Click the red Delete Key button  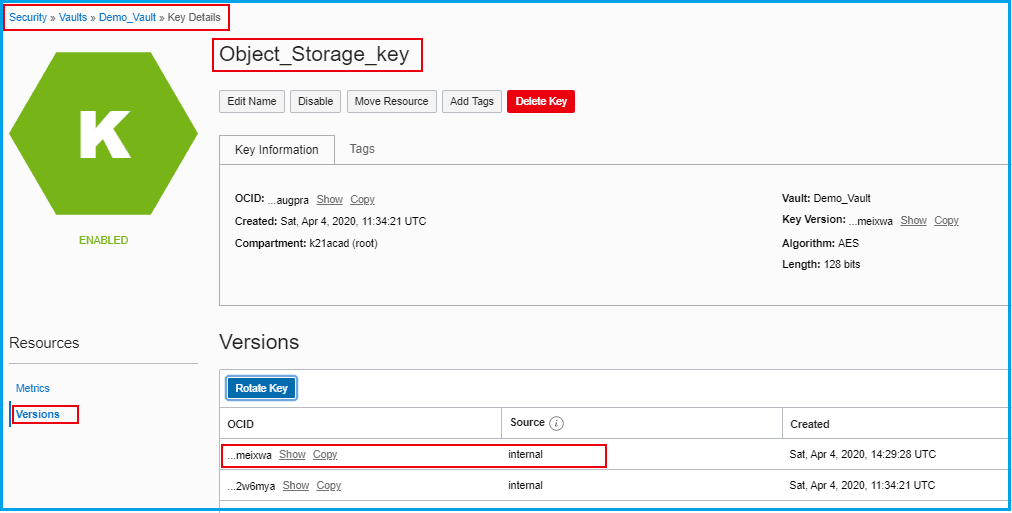coord(541,101)
